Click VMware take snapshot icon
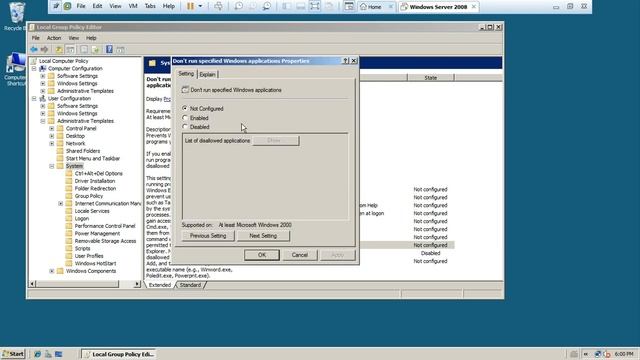Image resolution: width=640 pixels, height=360 pixels. pos(239,6)
